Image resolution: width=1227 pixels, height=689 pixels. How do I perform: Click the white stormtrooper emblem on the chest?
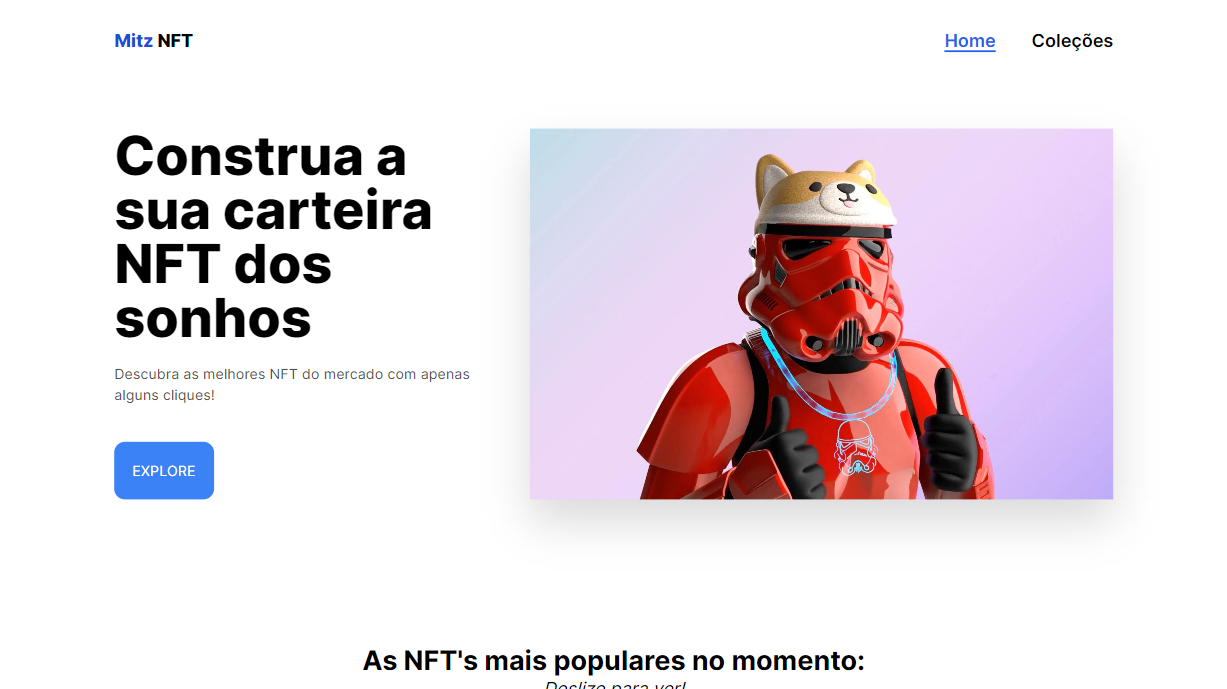856,447
